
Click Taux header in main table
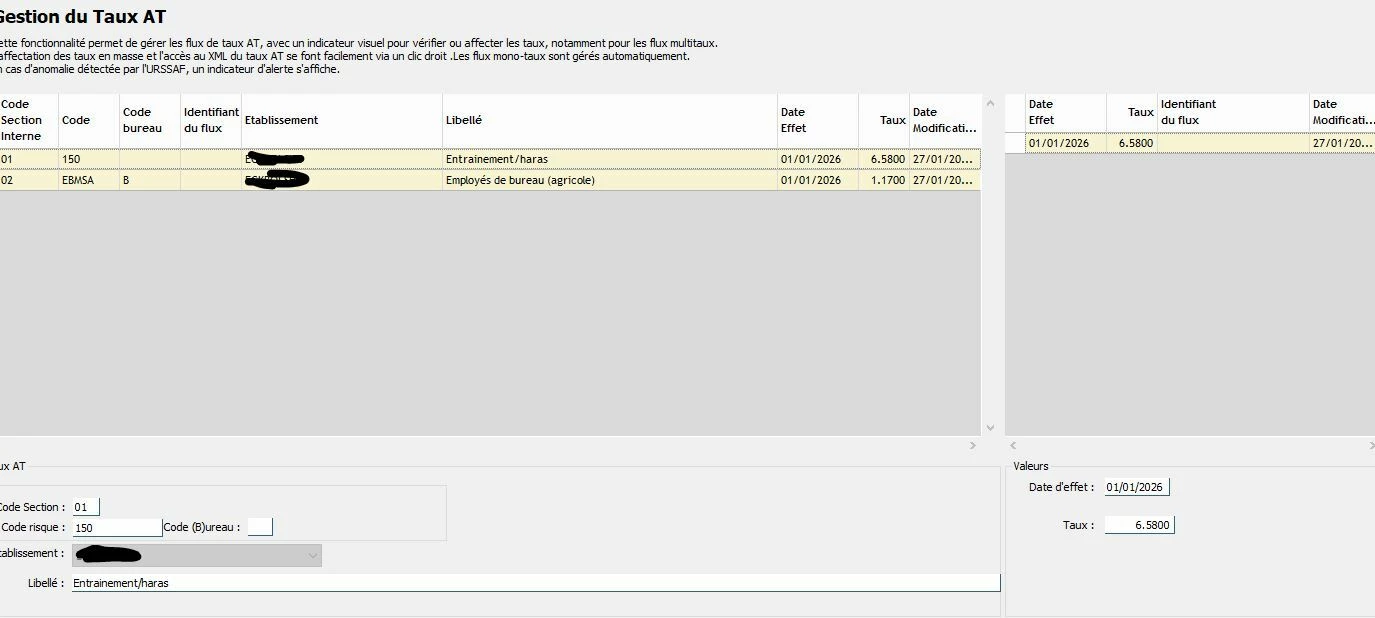[884, 120]
